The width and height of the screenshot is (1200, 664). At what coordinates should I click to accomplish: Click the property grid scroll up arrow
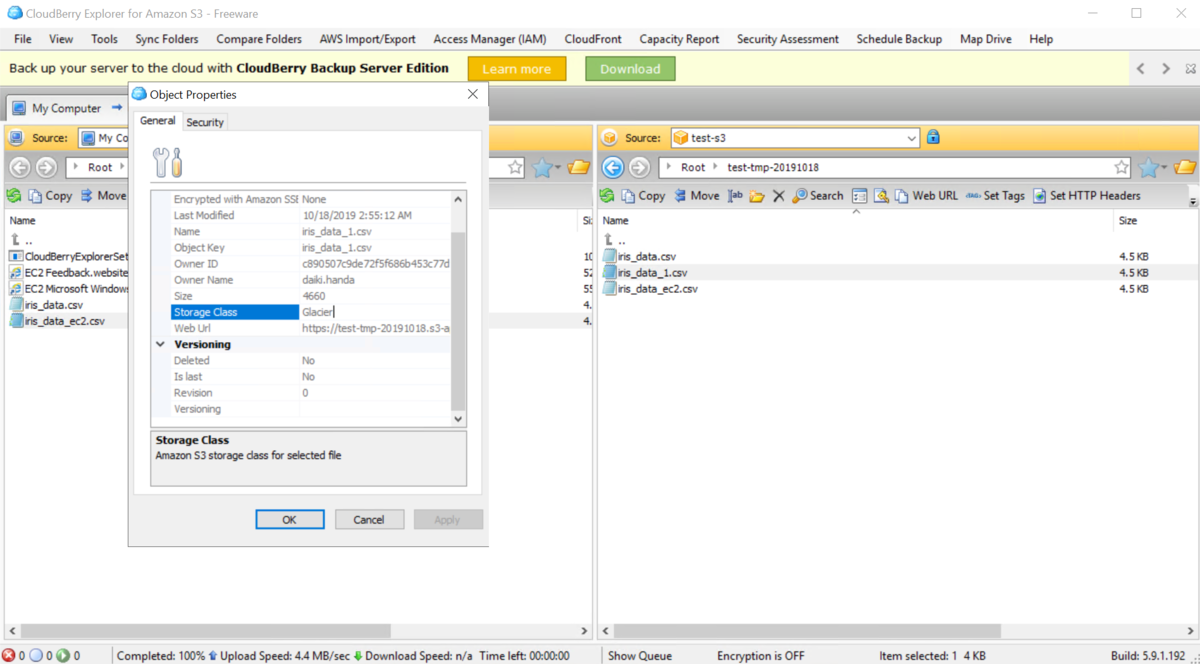coord(458,199)
